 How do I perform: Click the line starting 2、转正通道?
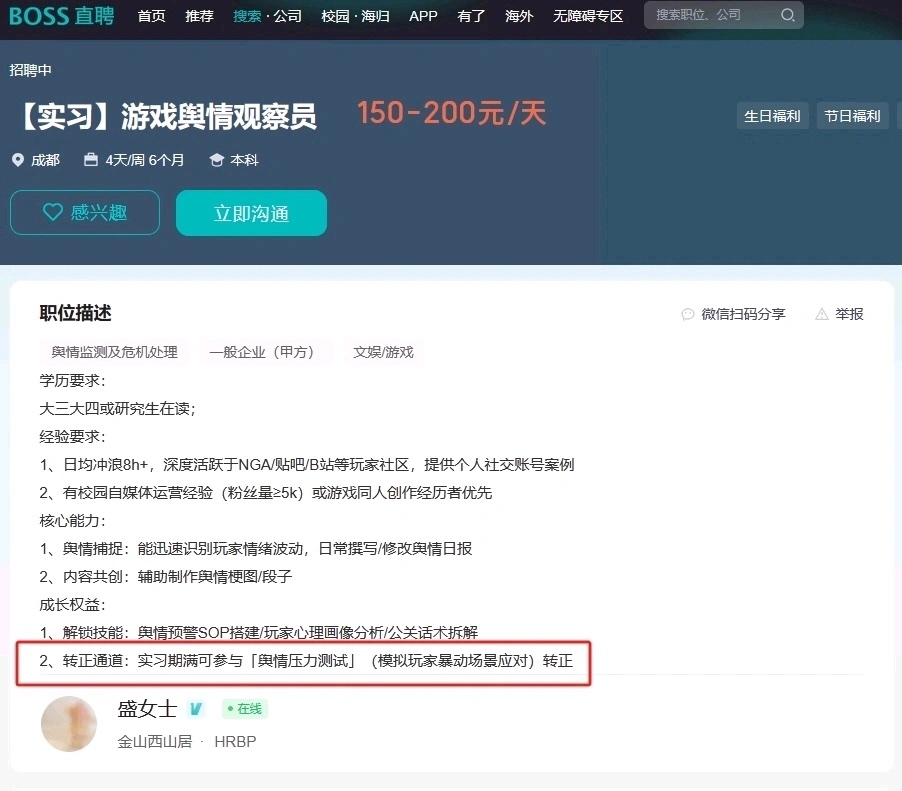(306, 660)
